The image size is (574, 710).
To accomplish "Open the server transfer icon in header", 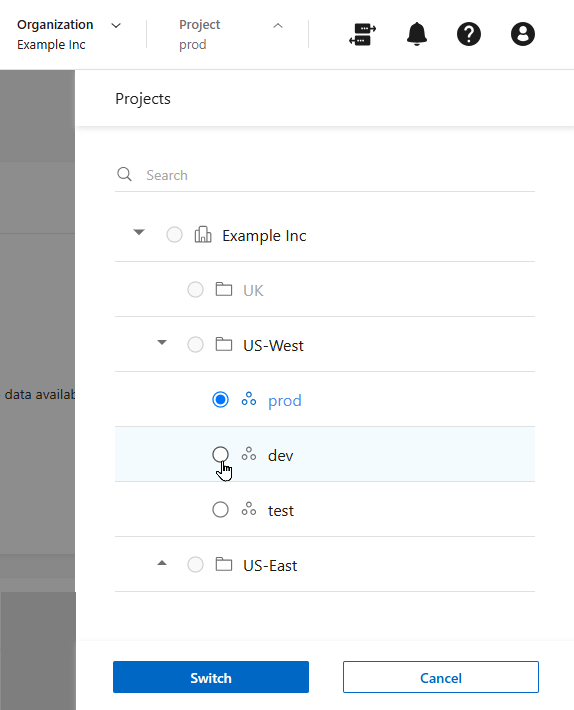I will point(363,34).
